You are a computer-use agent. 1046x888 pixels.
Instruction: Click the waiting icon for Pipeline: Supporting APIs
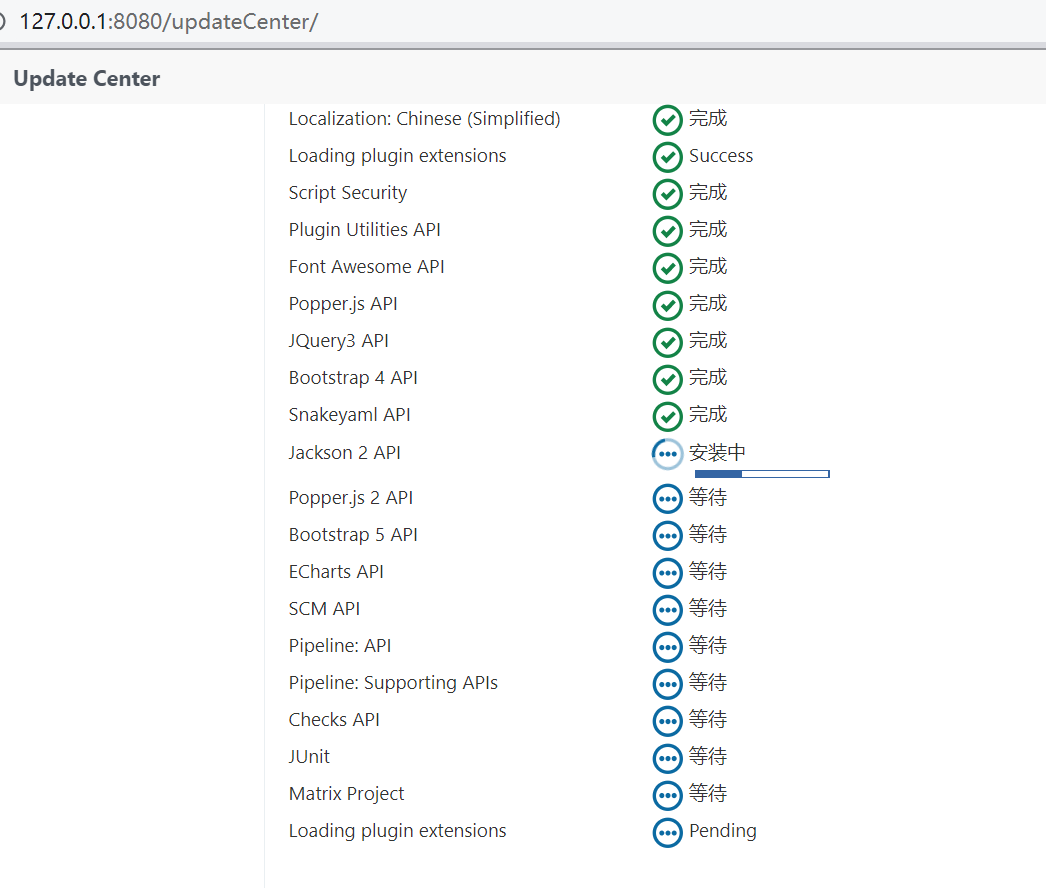[667, 684]
